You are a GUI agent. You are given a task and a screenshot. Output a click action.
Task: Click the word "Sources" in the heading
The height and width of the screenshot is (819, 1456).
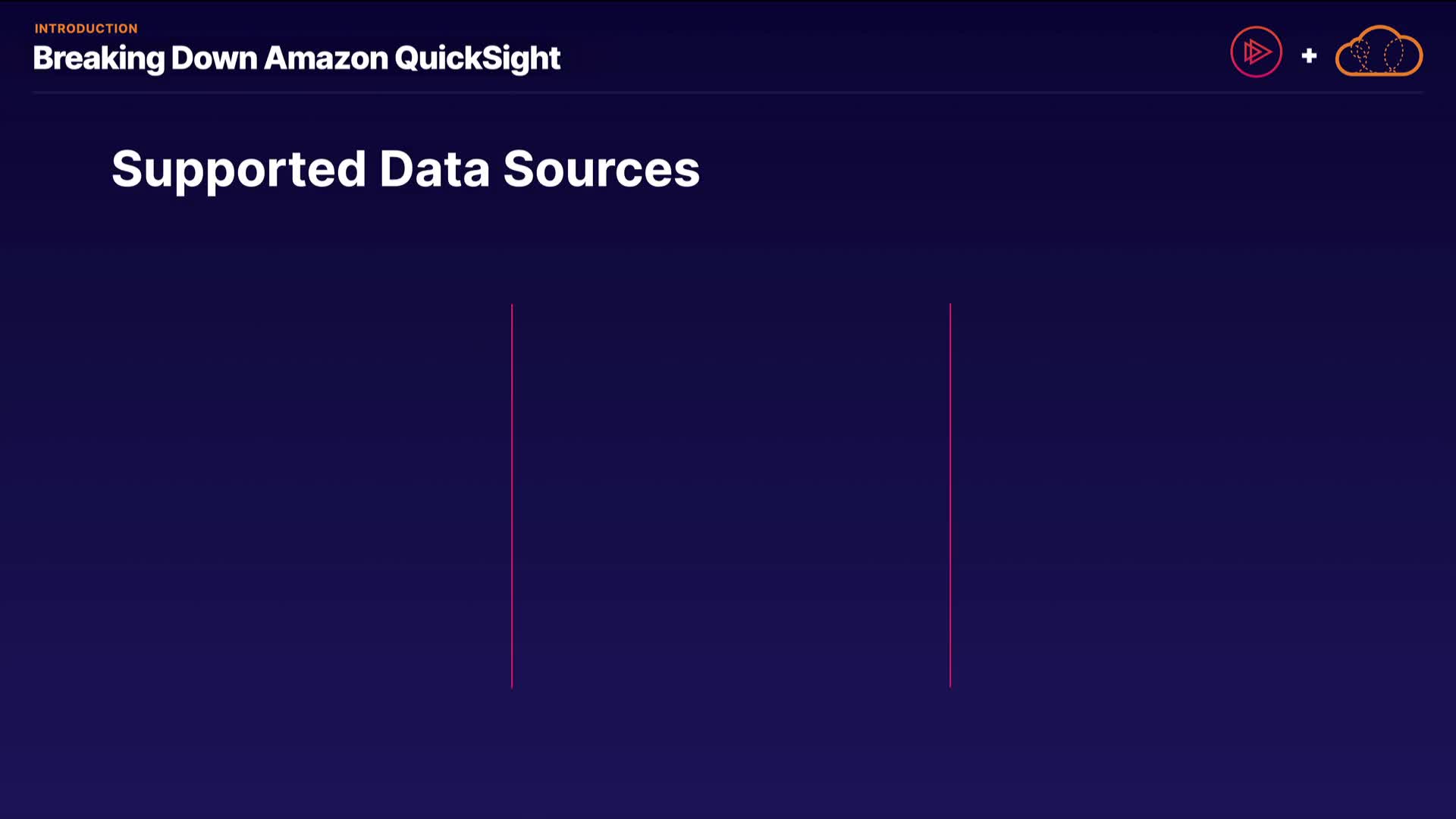pos(601,168)
